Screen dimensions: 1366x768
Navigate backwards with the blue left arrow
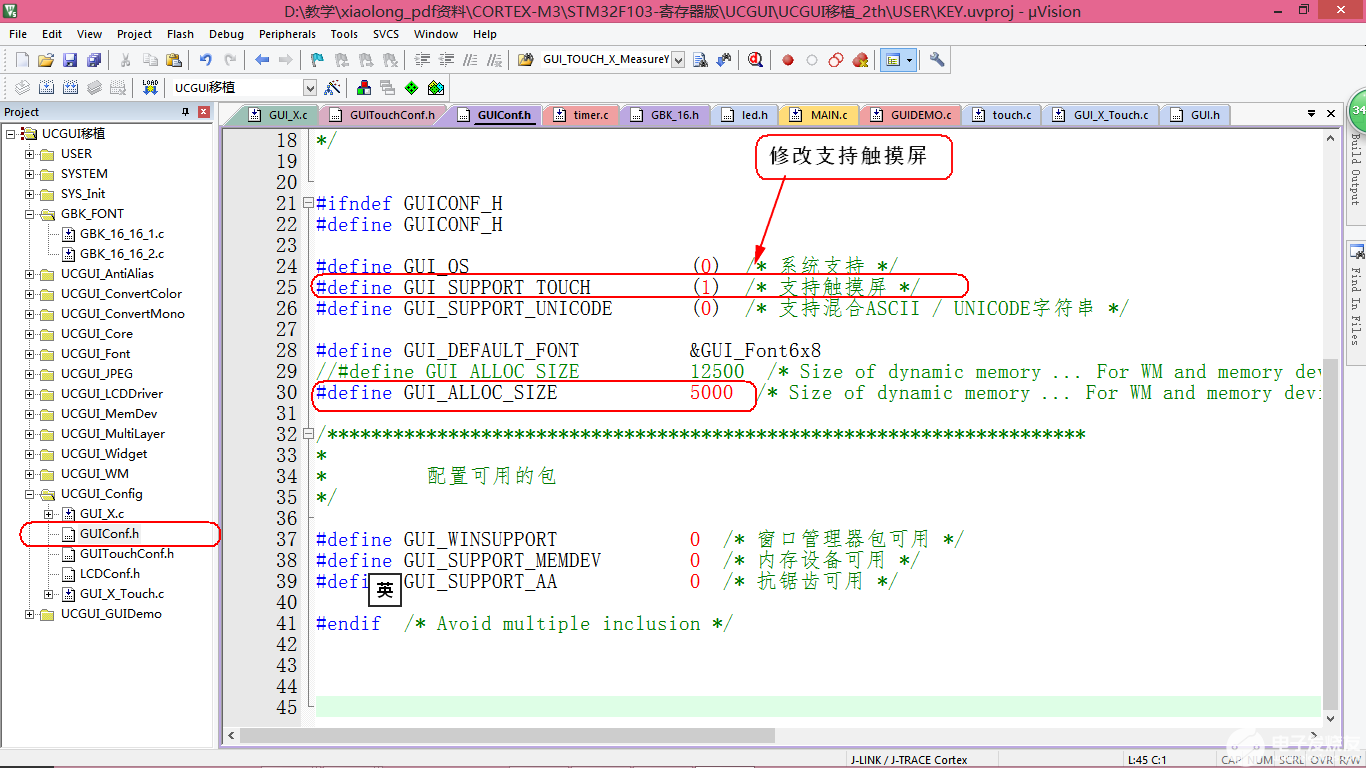click(262, 60)
